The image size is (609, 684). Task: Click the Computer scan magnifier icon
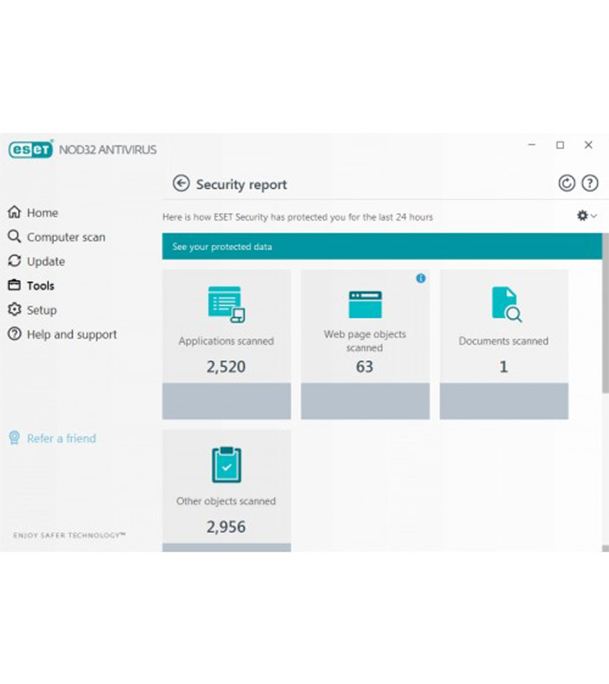14,236
